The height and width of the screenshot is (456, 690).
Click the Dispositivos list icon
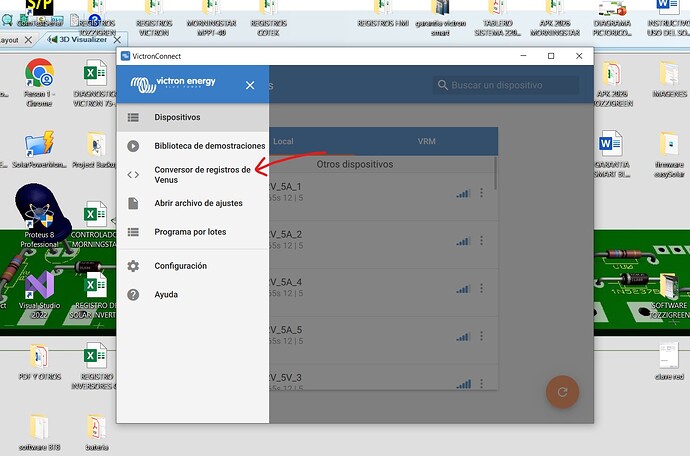click(133, 117)
